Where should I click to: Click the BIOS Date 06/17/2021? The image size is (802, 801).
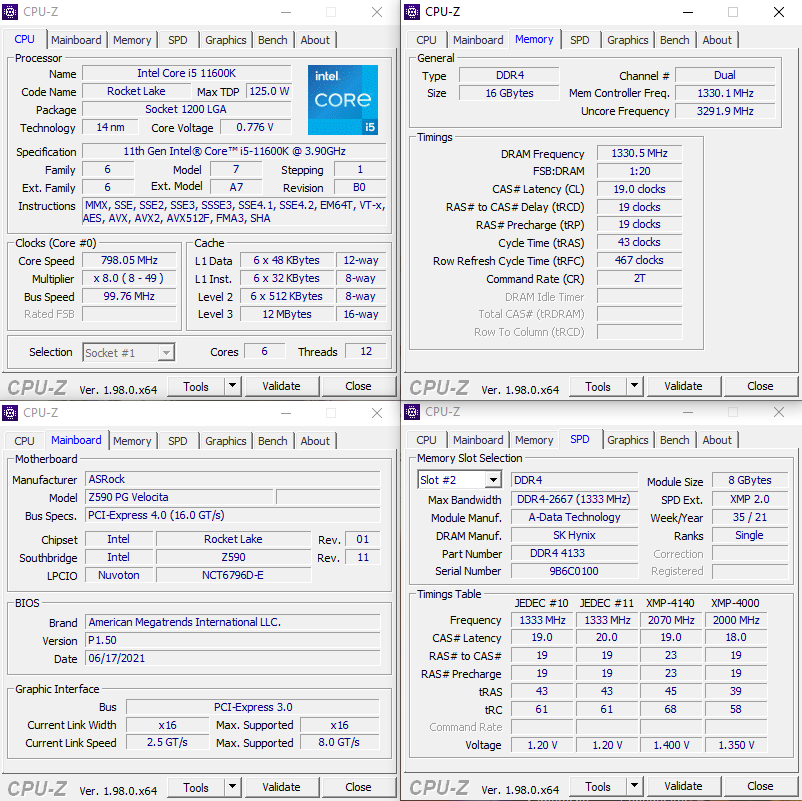pyautogui.click(x=233, y=658)
